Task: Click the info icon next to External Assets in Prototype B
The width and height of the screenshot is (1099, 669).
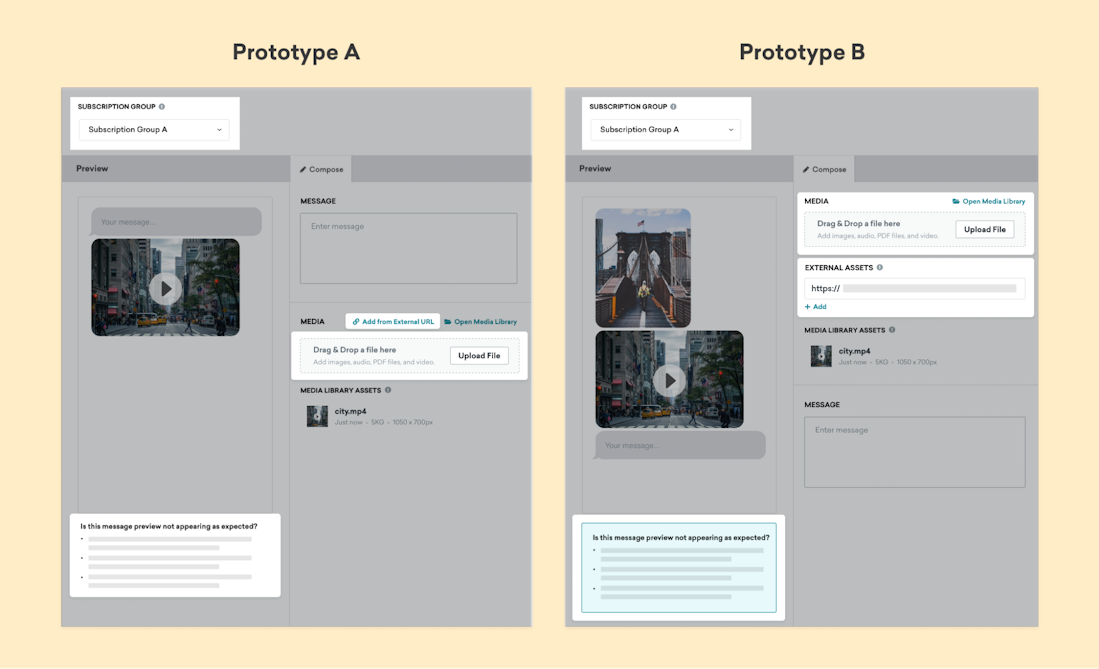Action: pyautogui.click(x=879, y=267)
